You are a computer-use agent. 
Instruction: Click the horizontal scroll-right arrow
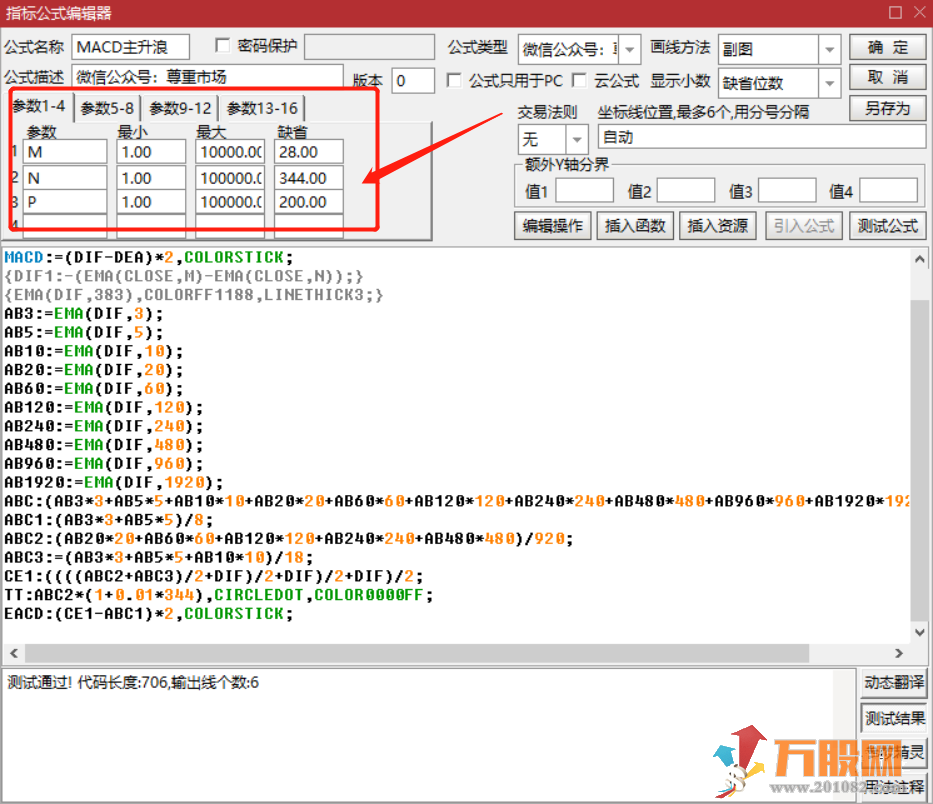(899, 653)
